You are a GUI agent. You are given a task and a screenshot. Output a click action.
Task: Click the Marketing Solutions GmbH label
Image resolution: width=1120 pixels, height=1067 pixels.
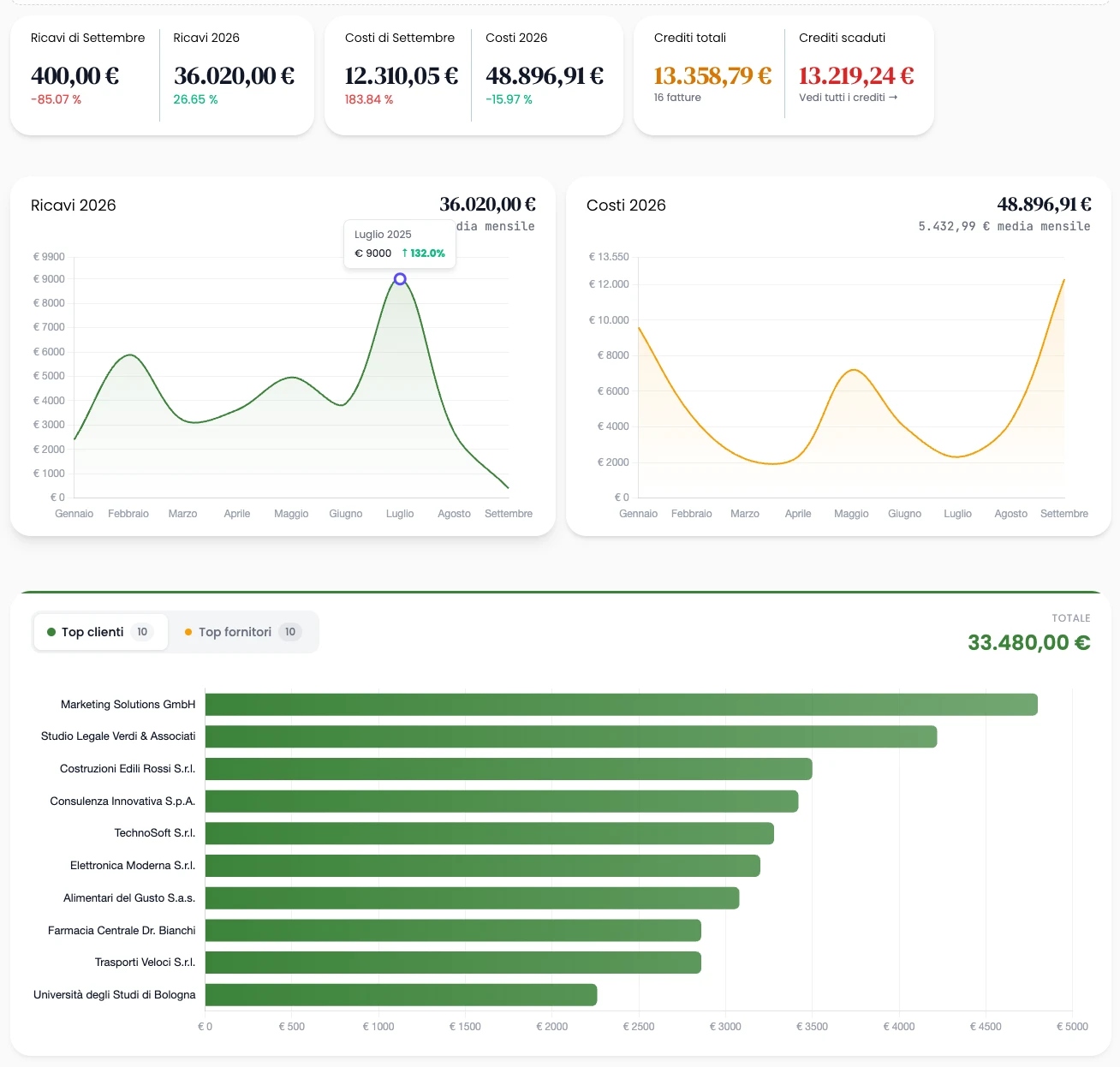[128, 705]
